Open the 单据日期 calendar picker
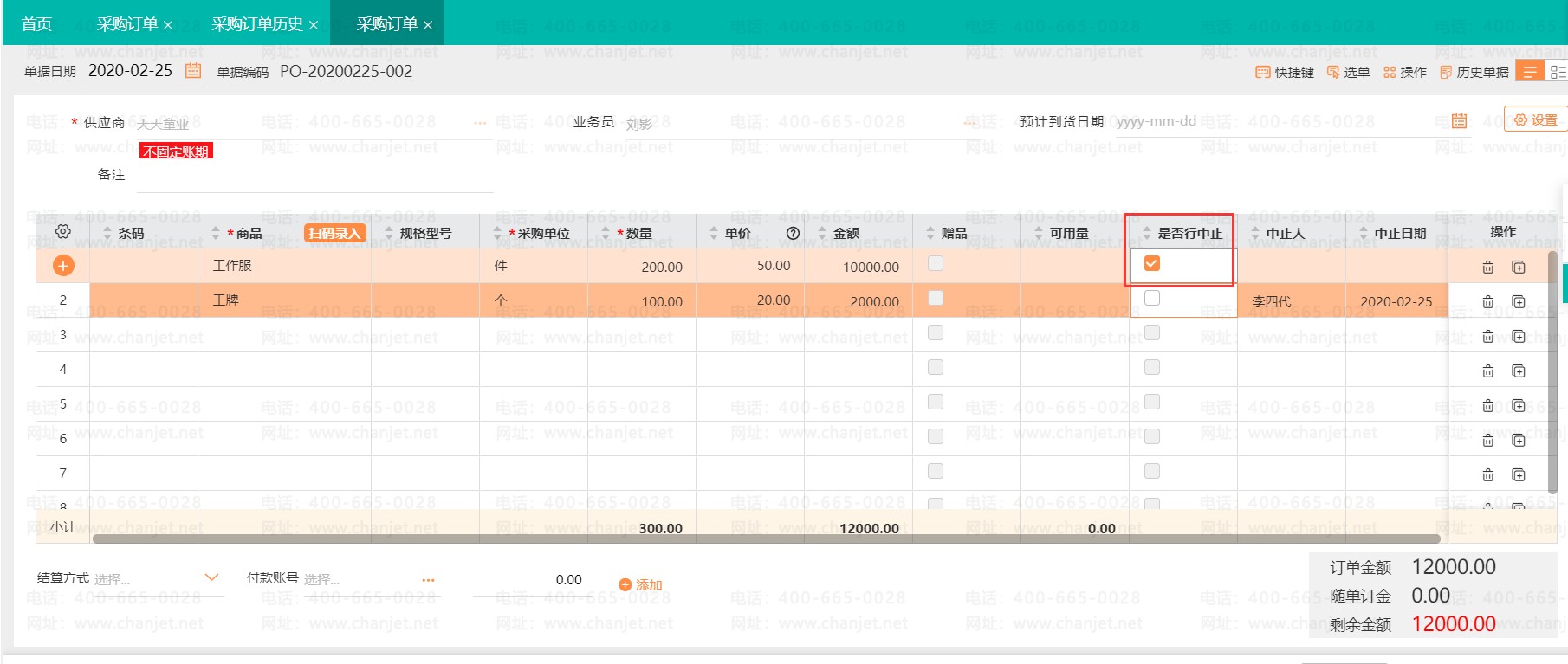 (193, 71)
